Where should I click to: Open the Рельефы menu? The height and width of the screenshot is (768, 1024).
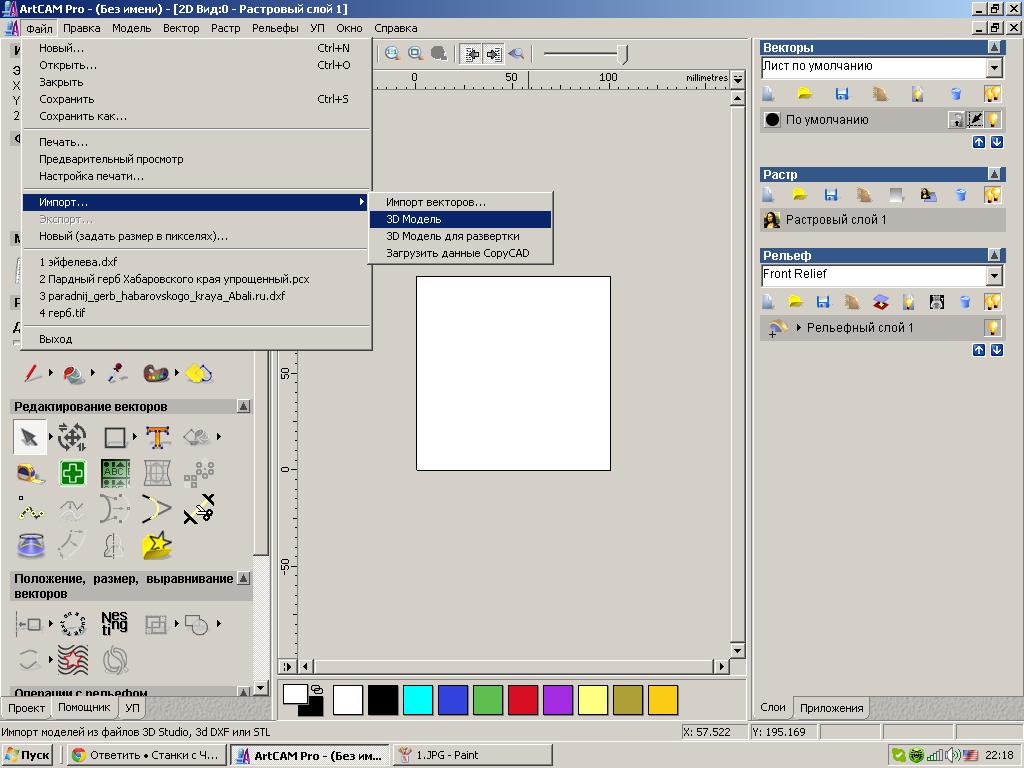coord(275,28)
